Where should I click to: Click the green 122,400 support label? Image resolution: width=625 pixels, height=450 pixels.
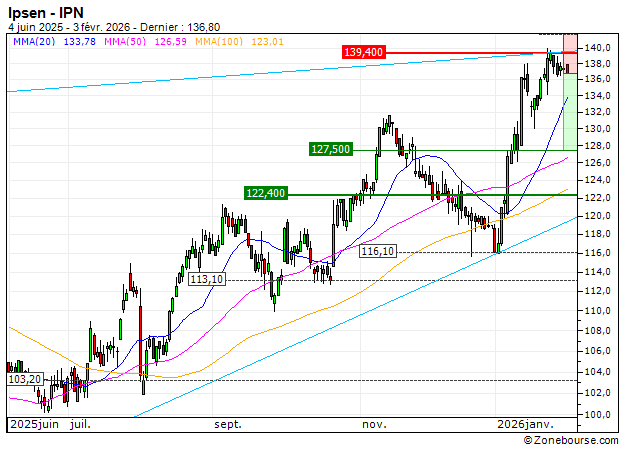tap(265, 193)
